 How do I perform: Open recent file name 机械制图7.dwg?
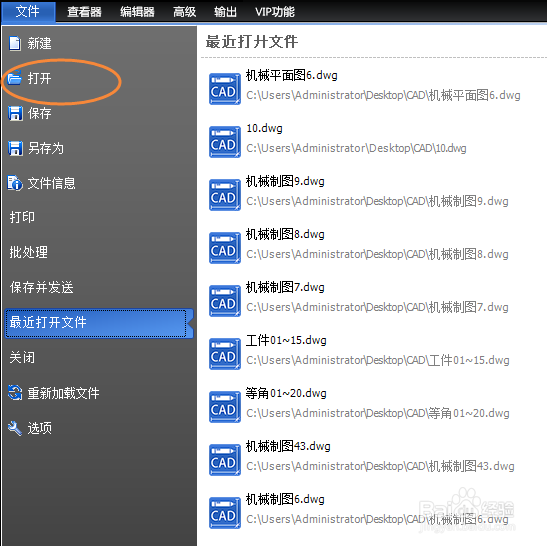click(x=285, y=287)
